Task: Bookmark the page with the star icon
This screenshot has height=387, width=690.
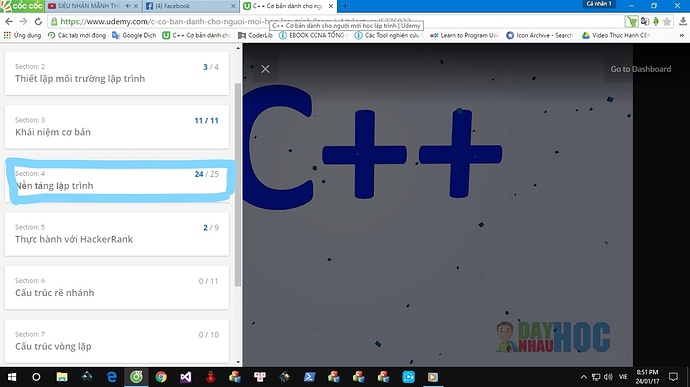Action: tap(667, 21)
